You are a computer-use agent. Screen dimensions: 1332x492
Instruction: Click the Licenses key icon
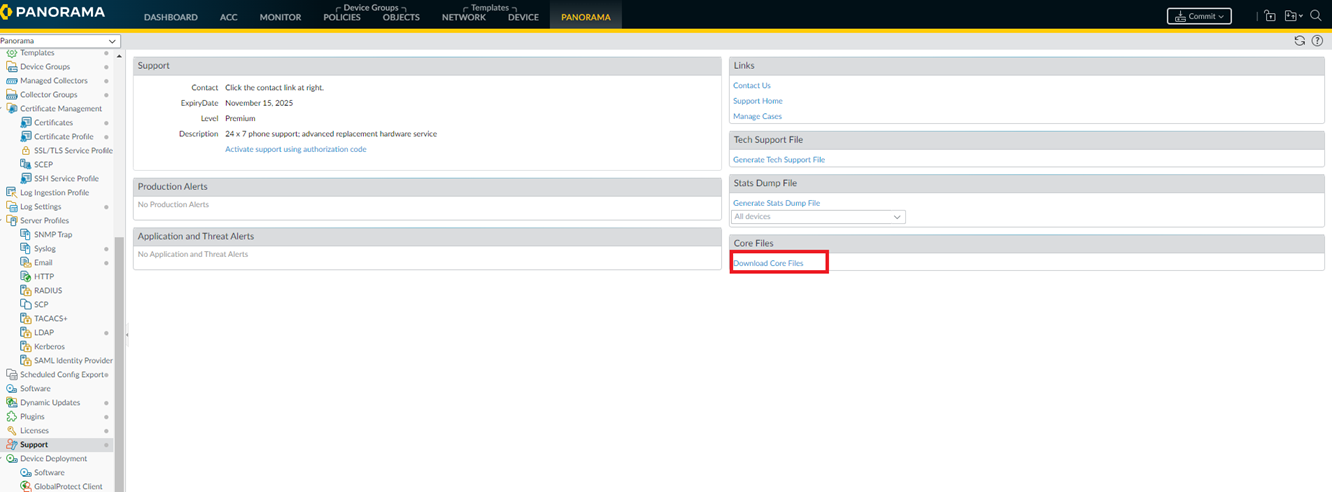tap(12, 431)
